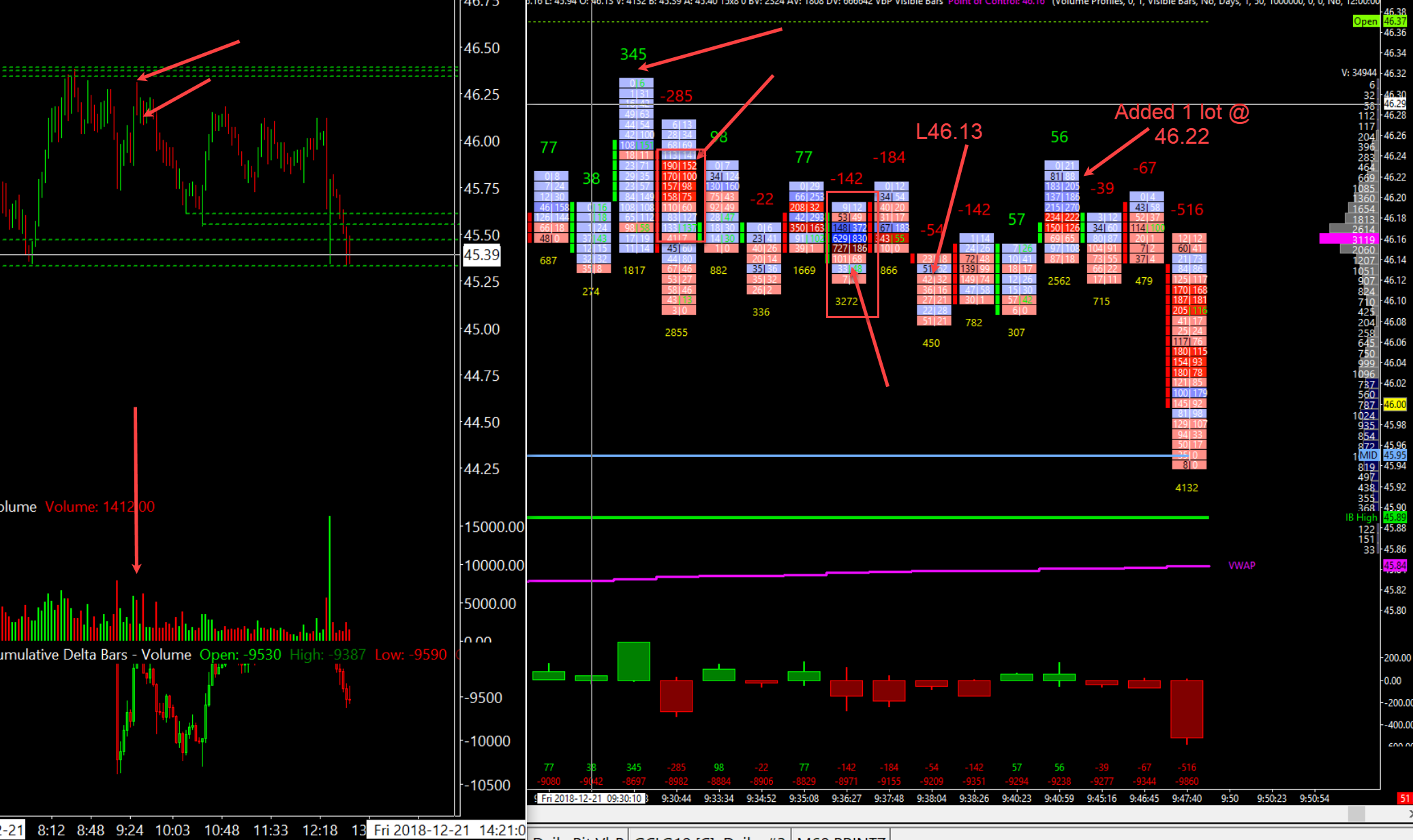This screenshot has height=840, width=1413.
Task: Click the Fri 2018-12-21 09:30:10 time box
Action: 590,798
